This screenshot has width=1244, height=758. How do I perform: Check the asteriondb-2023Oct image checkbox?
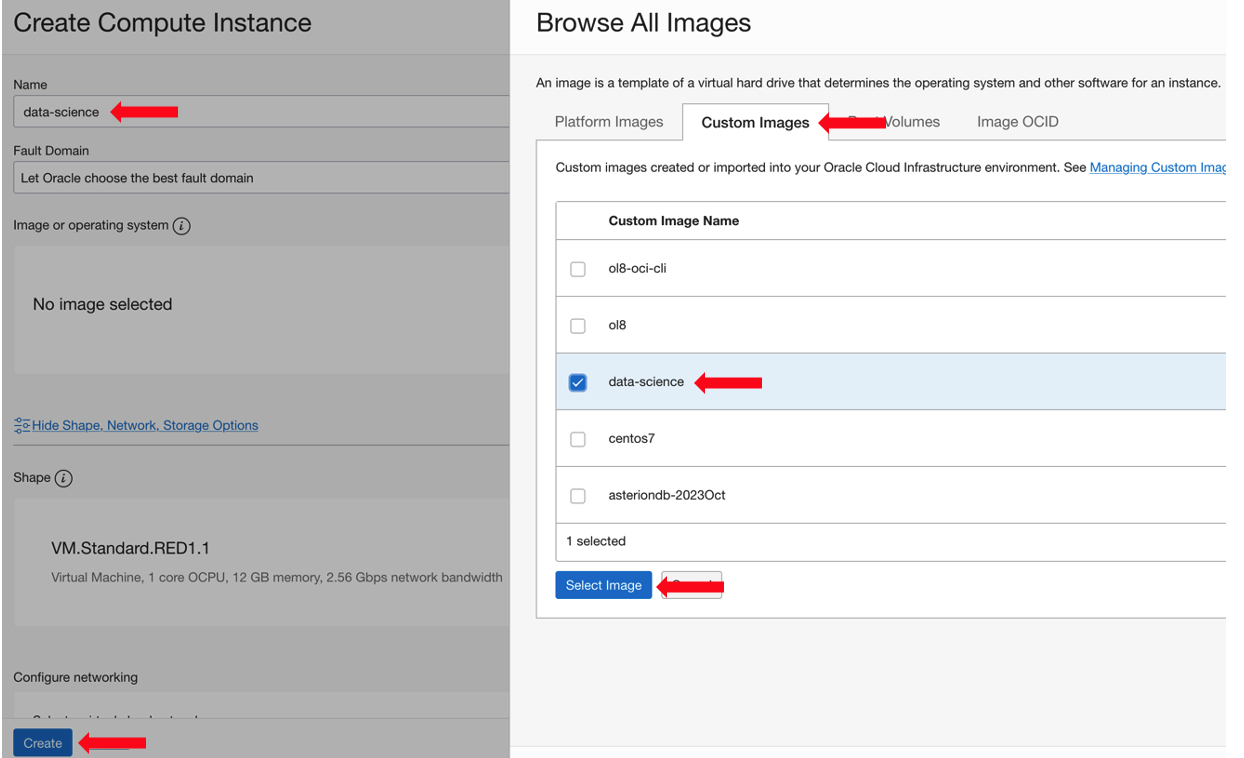(x=577, y=495)
